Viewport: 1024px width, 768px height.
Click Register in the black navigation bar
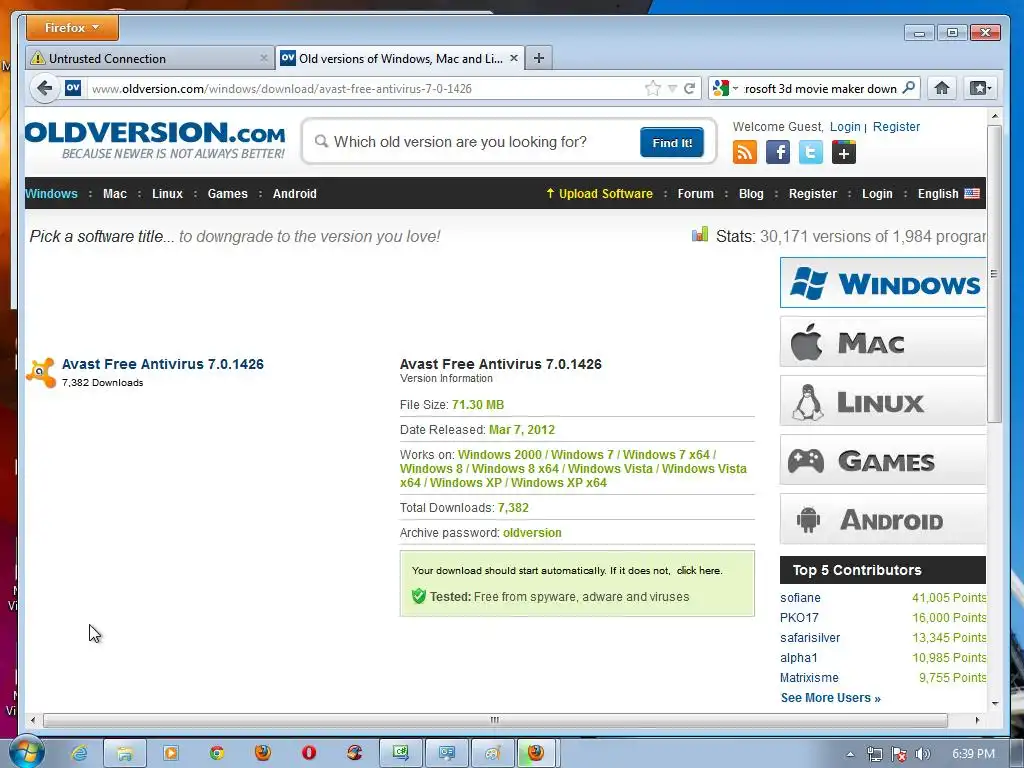812,194
